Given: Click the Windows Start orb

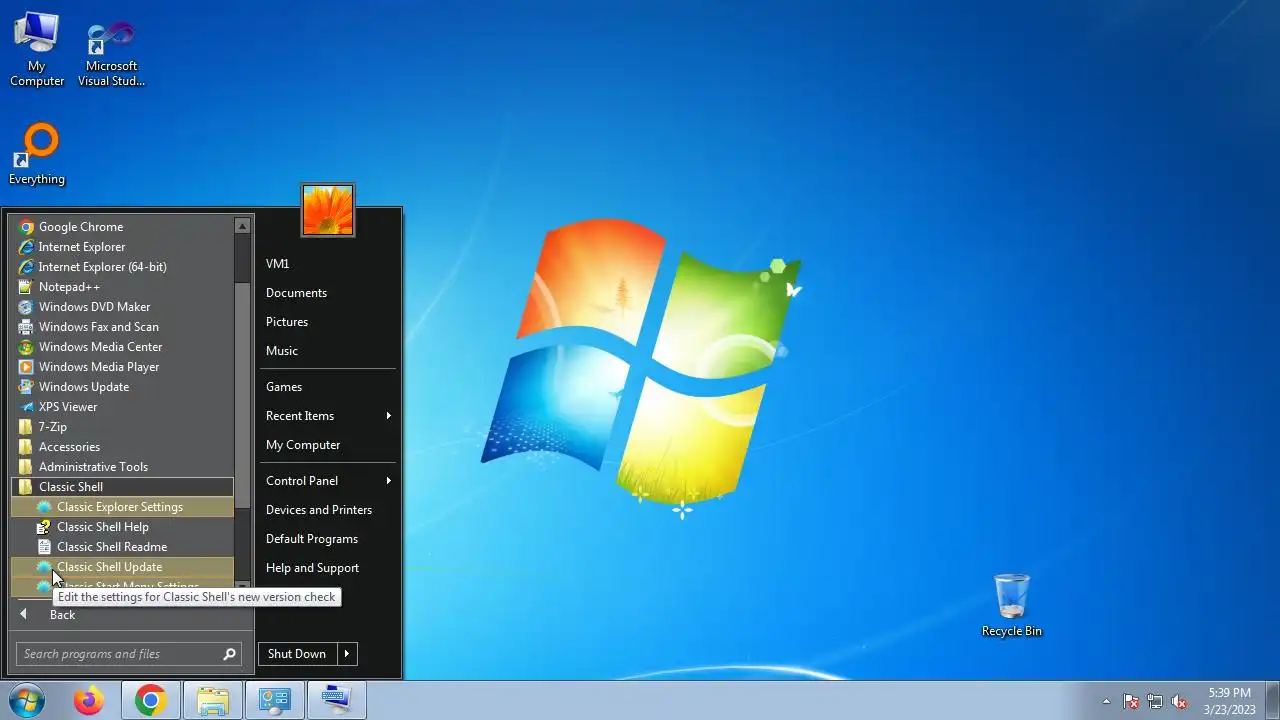Looking at the screenshot, I should click(26, 700).
